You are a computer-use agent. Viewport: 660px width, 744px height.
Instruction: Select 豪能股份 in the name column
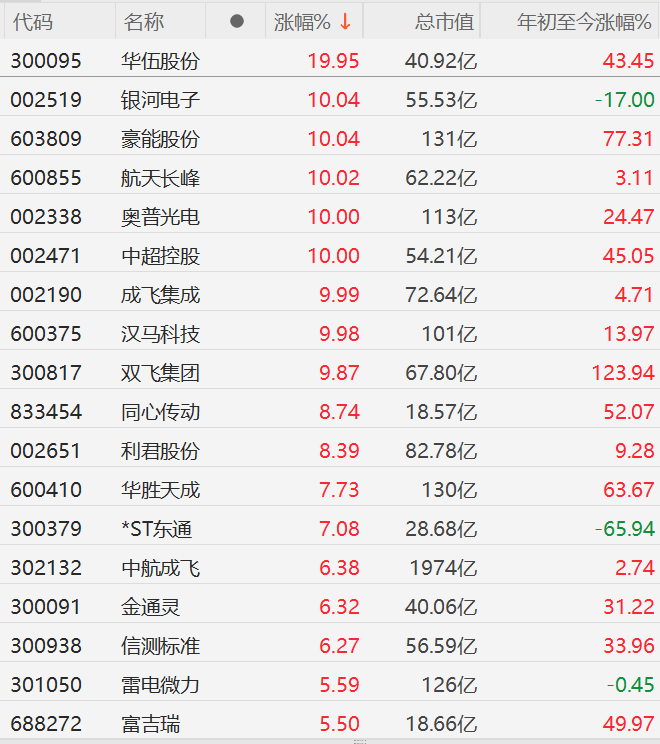[160, 139]
